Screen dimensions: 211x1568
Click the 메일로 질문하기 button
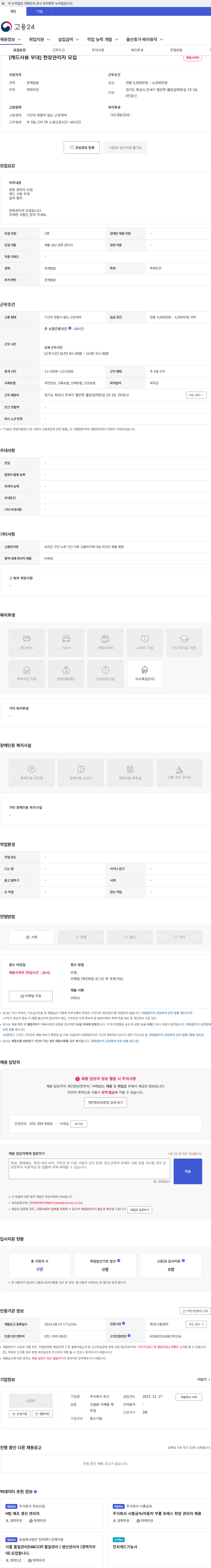pos(140,1209)
